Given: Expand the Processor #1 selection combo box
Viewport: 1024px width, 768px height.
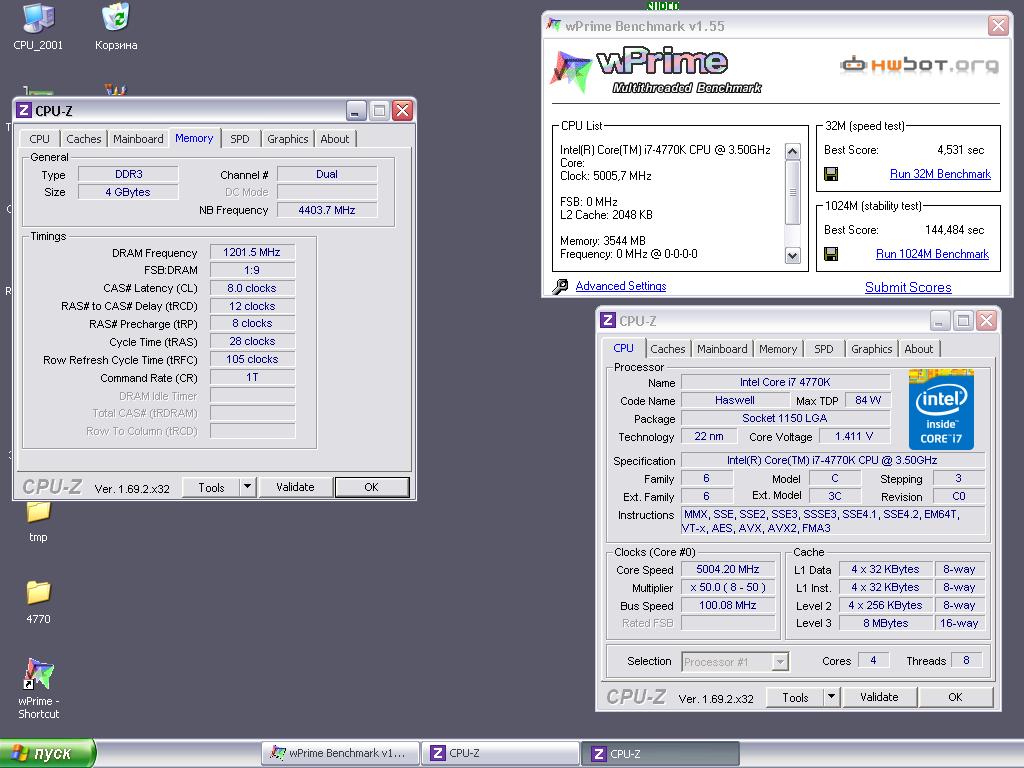Looking at the screenshot, I should click(x=780, y=662).
